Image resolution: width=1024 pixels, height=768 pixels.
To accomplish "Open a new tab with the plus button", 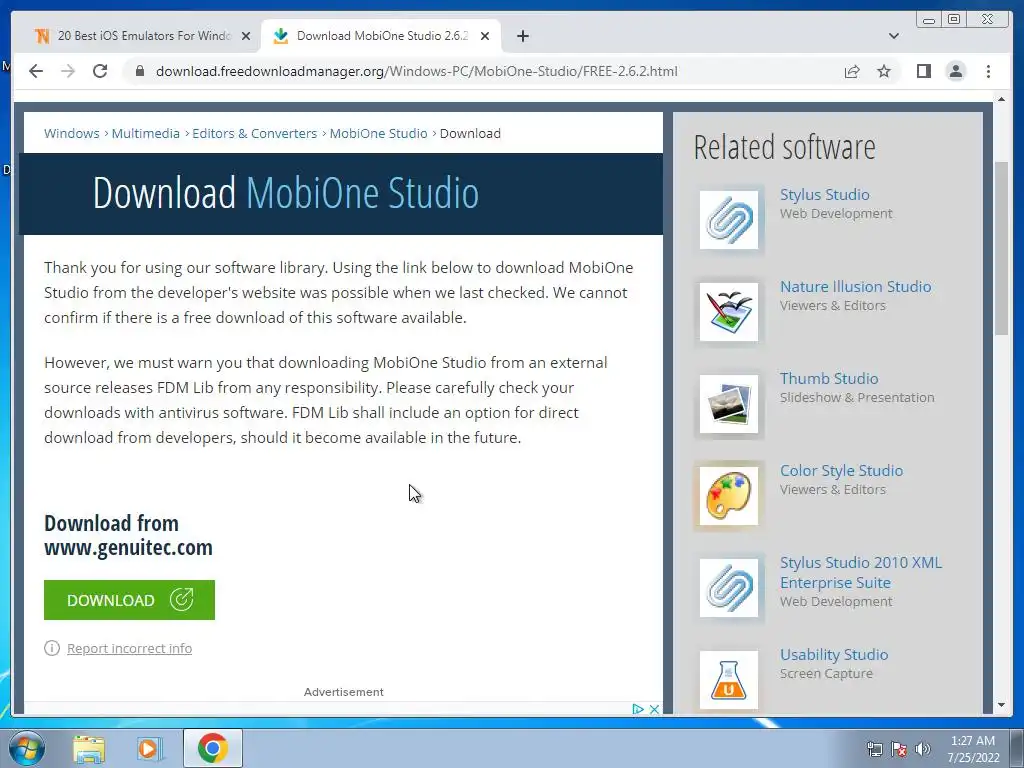I will pos(522,36).
